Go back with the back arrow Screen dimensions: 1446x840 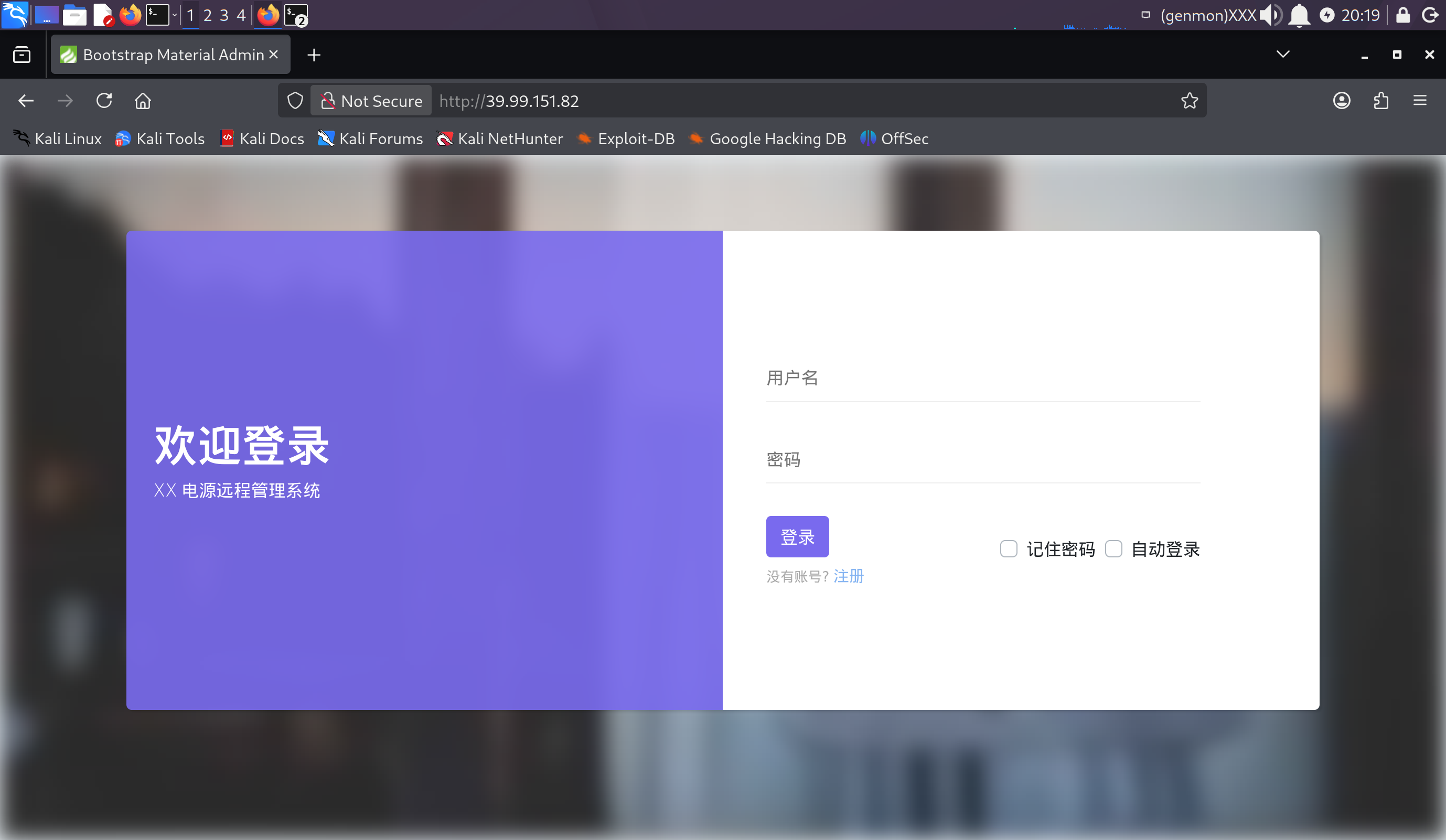[26, 101]
